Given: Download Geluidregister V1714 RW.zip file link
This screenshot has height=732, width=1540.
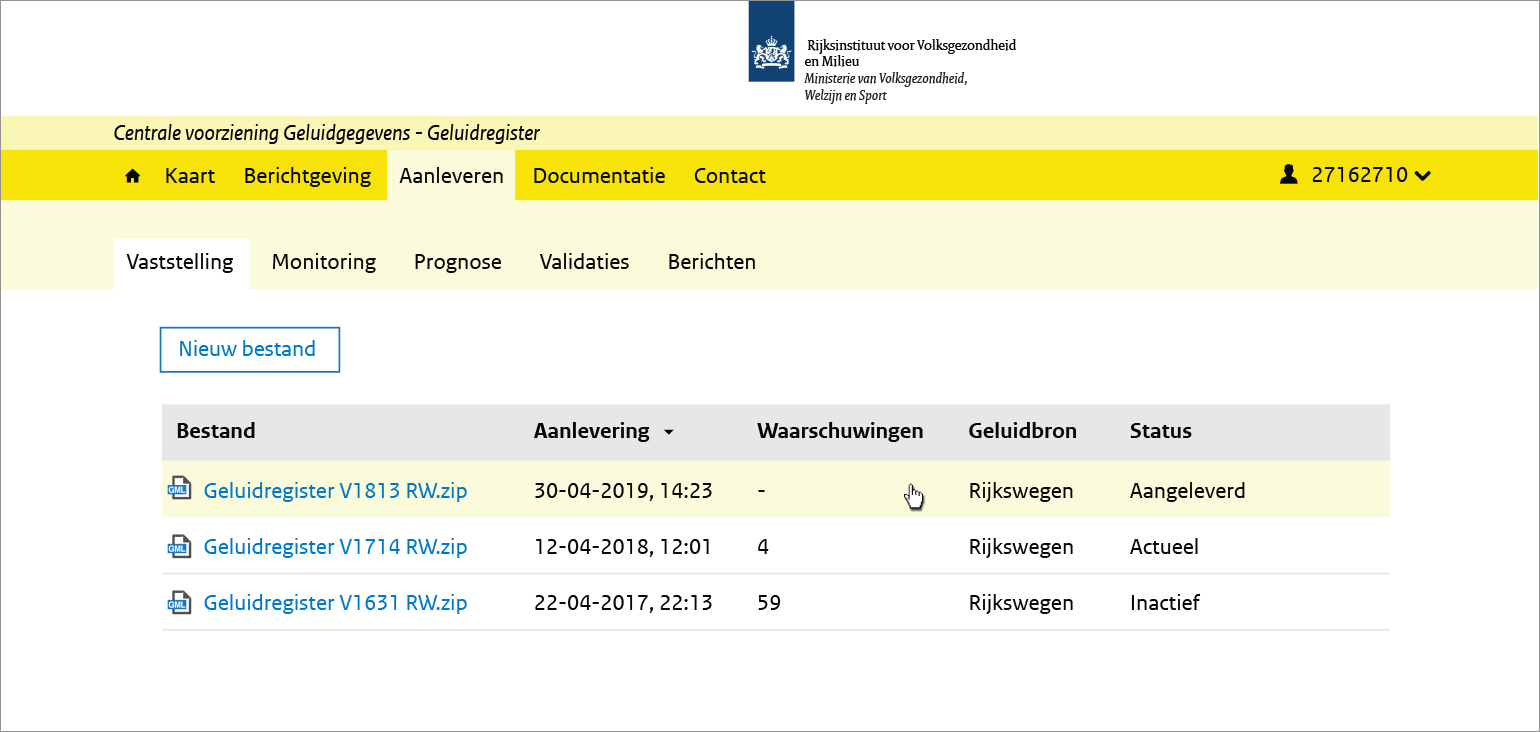Looking at the screenshot, I should coord(335,547).
